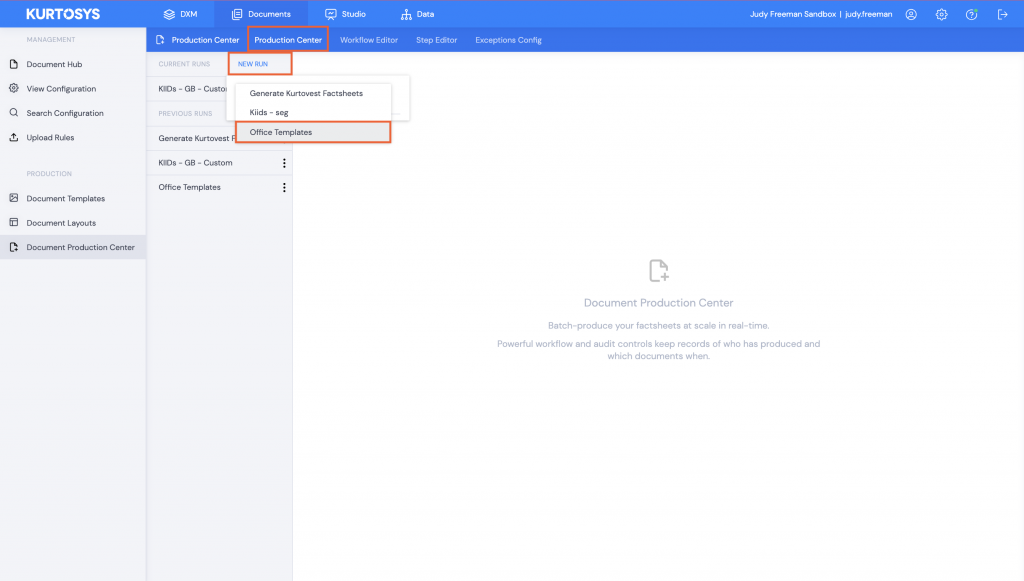
Task: Click the Documents tab icon
Action: pyautogui.click(x=237, y=14)
